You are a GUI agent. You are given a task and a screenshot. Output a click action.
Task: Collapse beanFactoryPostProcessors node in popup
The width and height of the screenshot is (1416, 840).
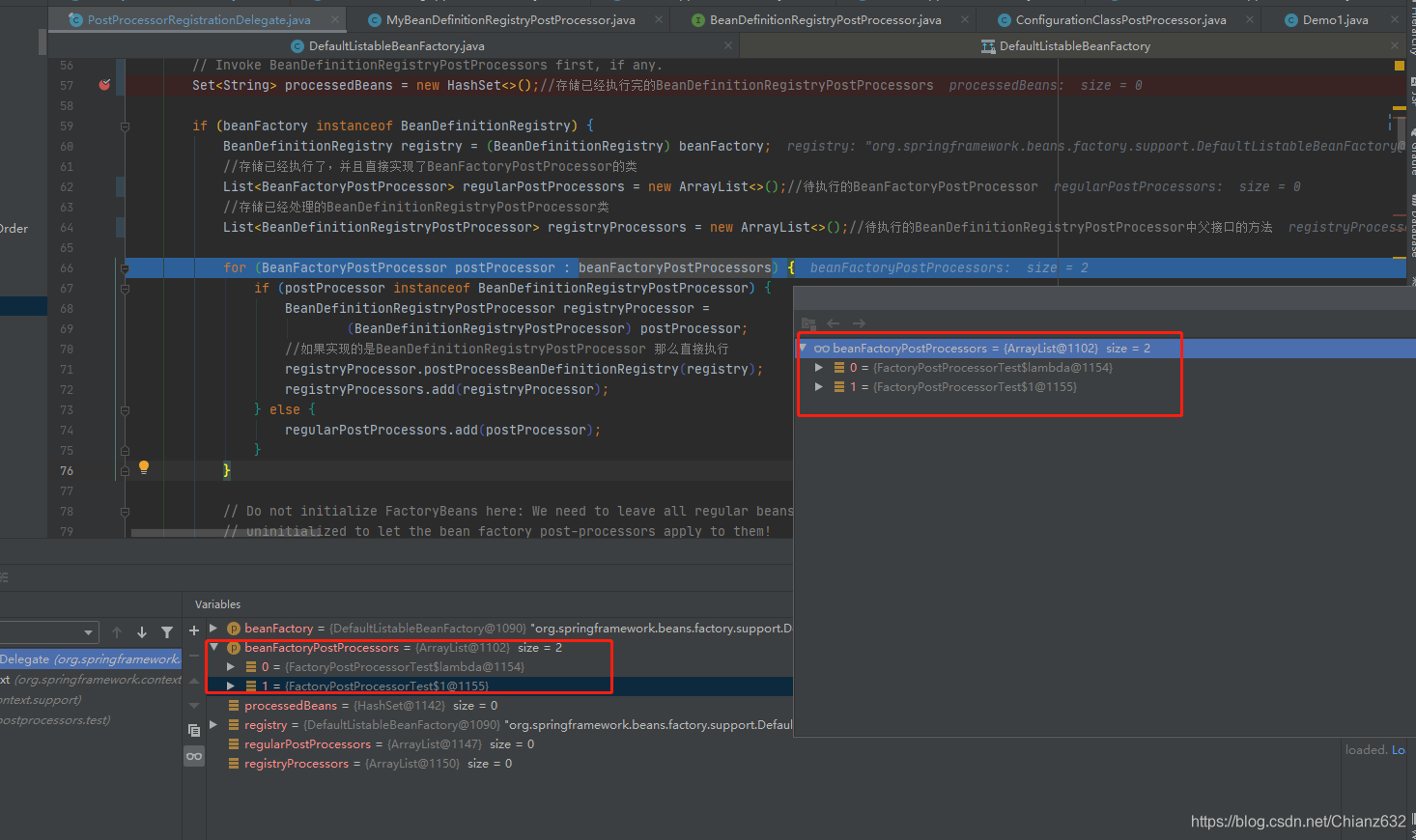point(803,348)
